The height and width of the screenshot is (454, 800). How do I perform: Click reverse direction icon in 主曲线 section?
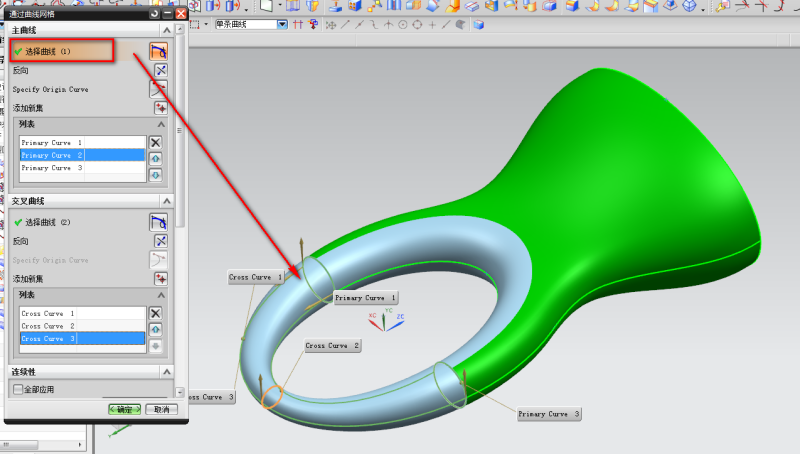[x=160, y=70]
